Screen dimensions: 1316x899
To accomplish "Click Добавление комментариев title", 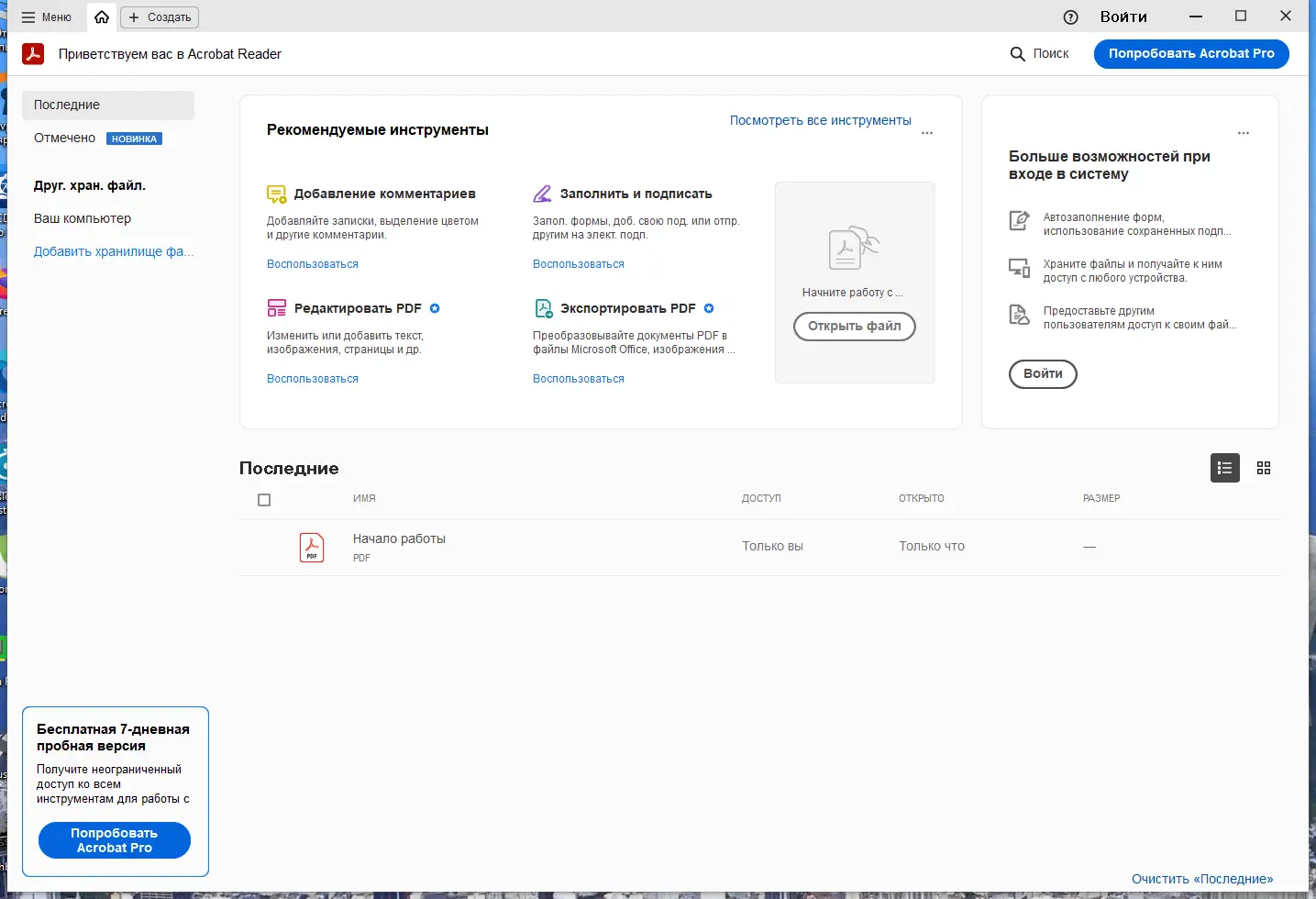I will [385, 194].
